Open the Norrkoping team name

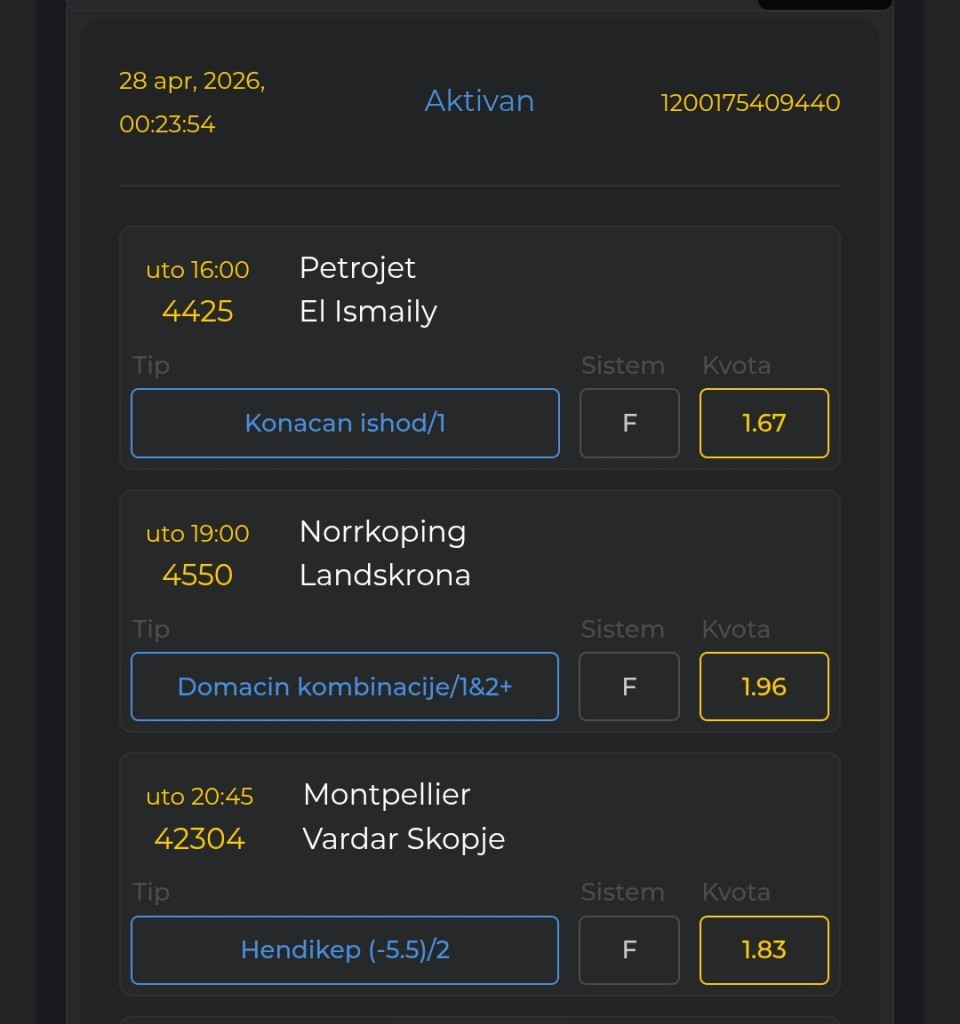point(382,532)
